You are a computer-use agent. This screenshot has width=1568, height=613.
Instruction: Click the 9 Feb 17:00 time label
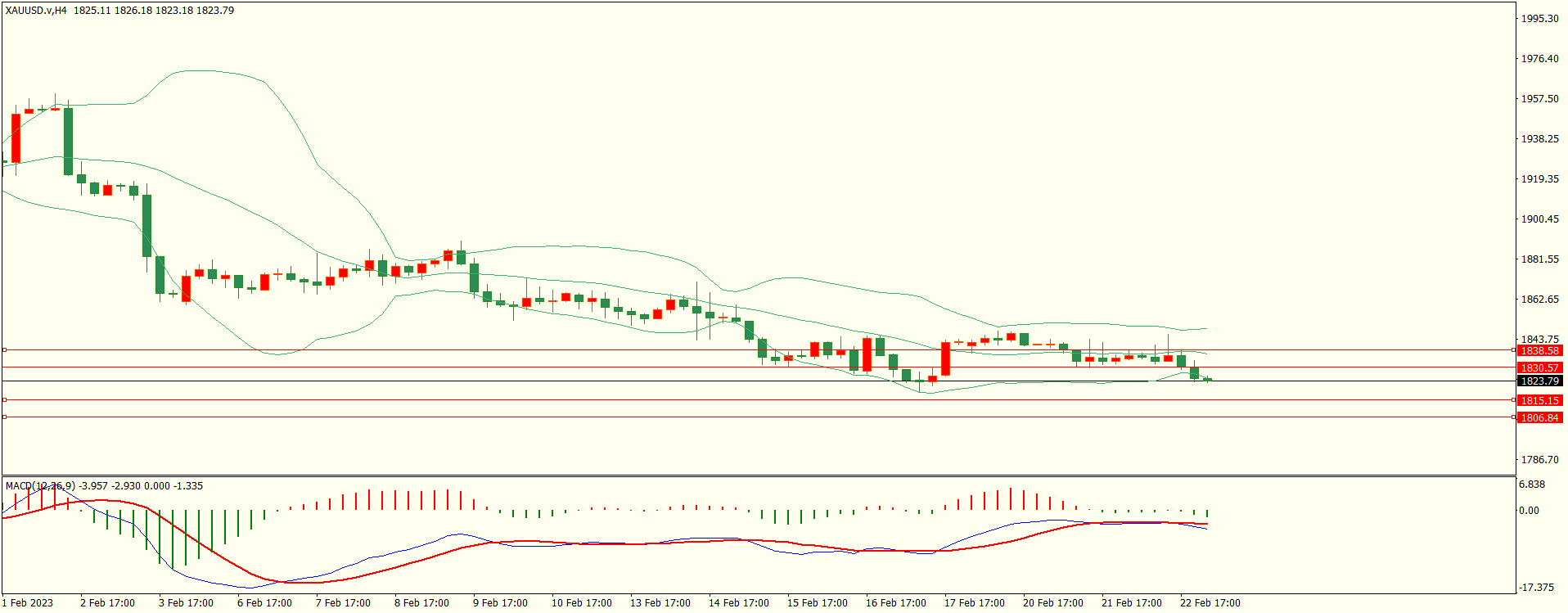(500, 603)
